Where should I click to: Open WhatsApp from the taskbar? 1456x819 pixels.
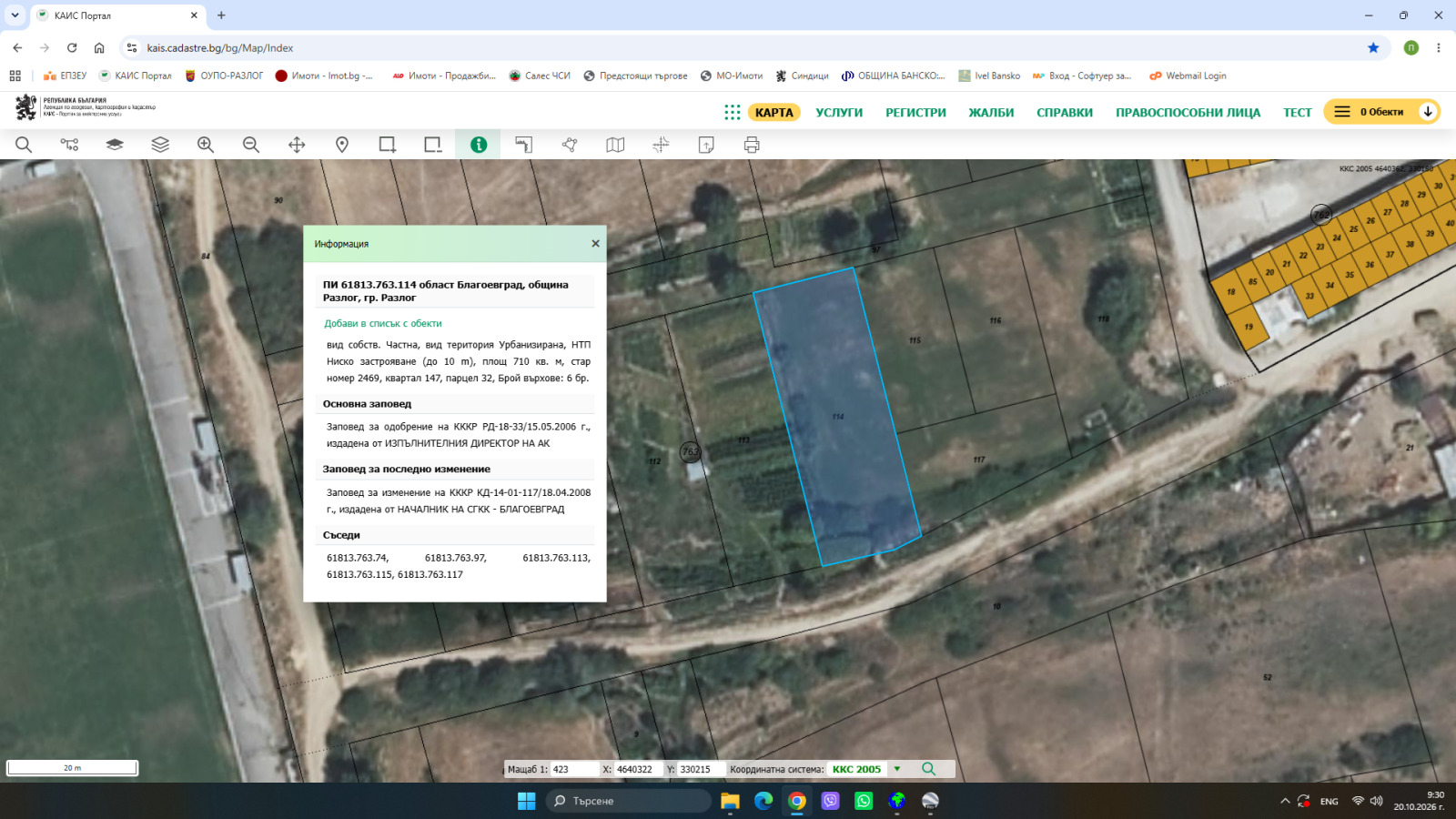point(864,801)
